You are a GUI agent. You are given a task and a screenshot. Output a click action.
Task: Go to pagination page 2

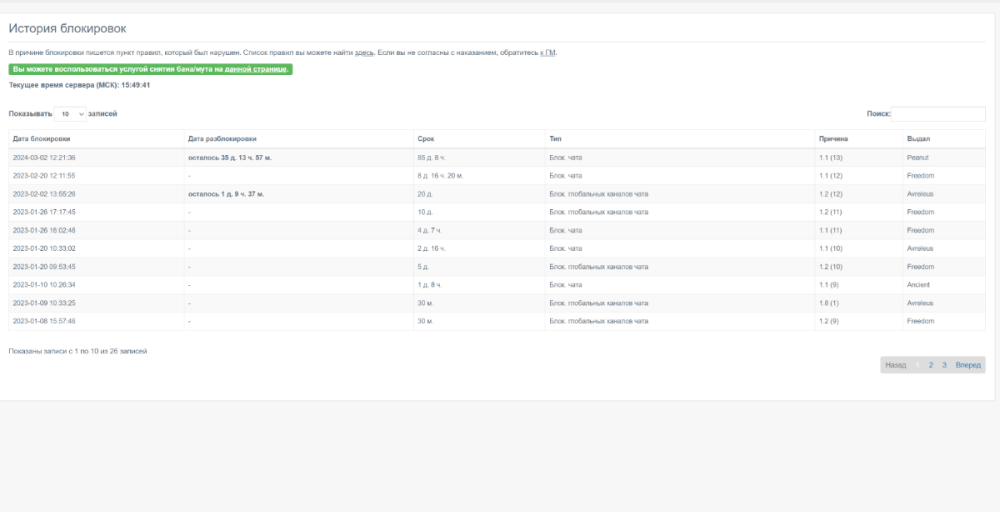[931, 365]
